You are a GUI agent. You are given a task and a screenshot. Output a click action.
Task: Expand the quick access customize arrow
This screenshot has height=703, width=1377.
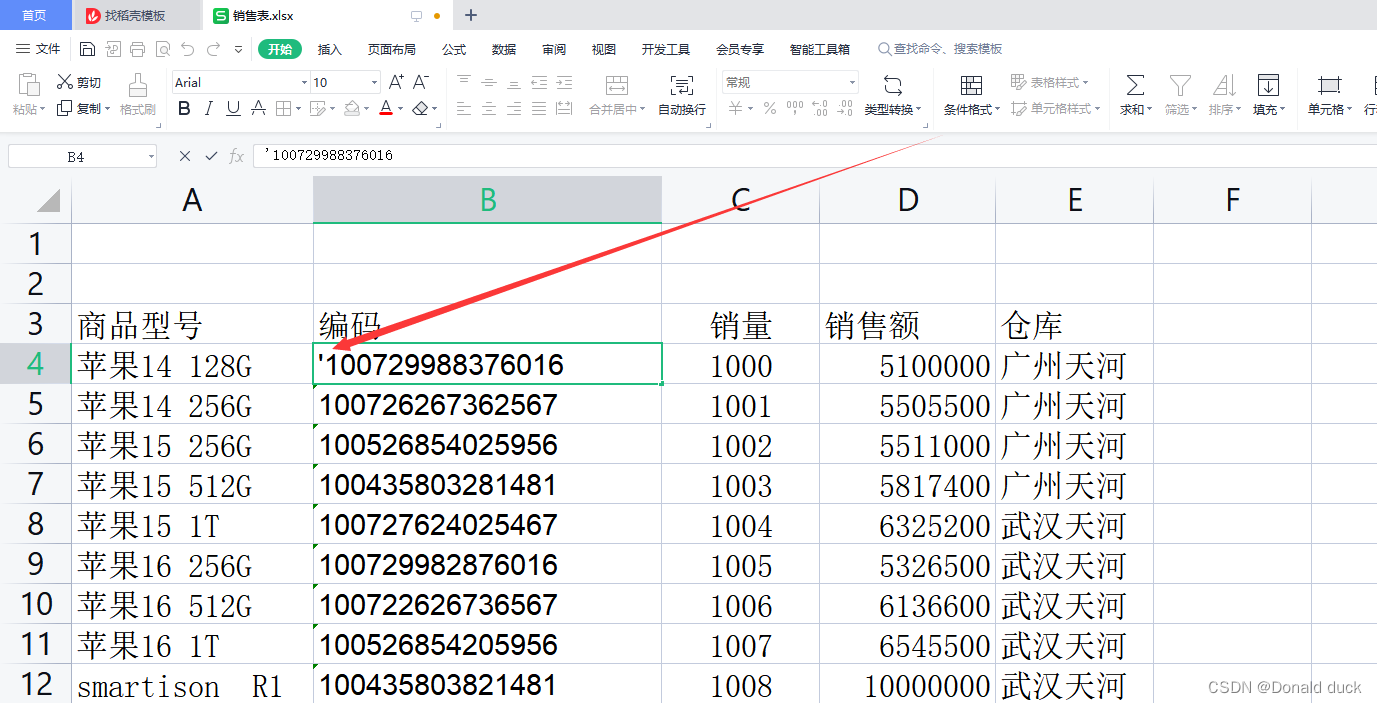238,49
